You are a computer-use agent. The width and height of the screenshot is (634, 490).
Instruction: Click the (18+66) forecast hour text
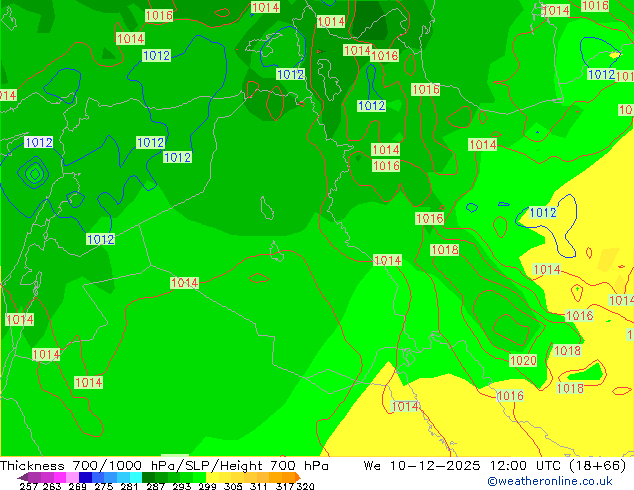pos(598,466)
